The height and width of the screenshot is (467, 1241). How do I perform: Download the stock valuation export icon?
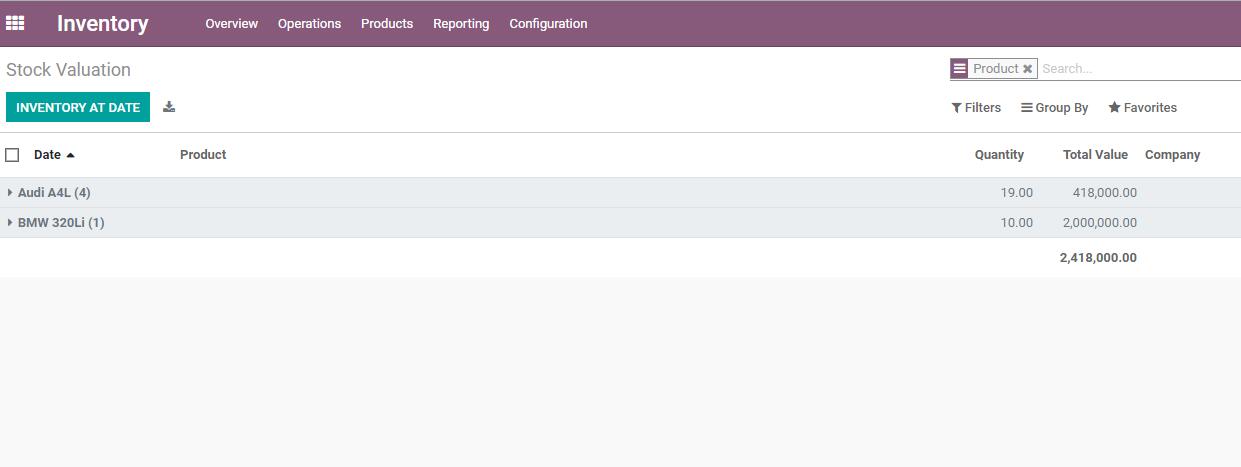(169, 107)
